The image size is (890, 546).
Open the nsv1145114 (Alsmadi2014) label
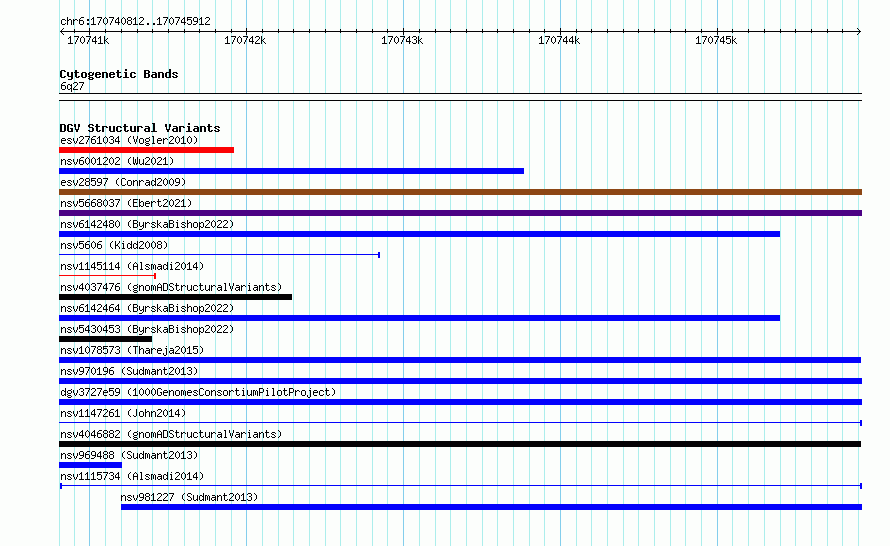(132, 266)
